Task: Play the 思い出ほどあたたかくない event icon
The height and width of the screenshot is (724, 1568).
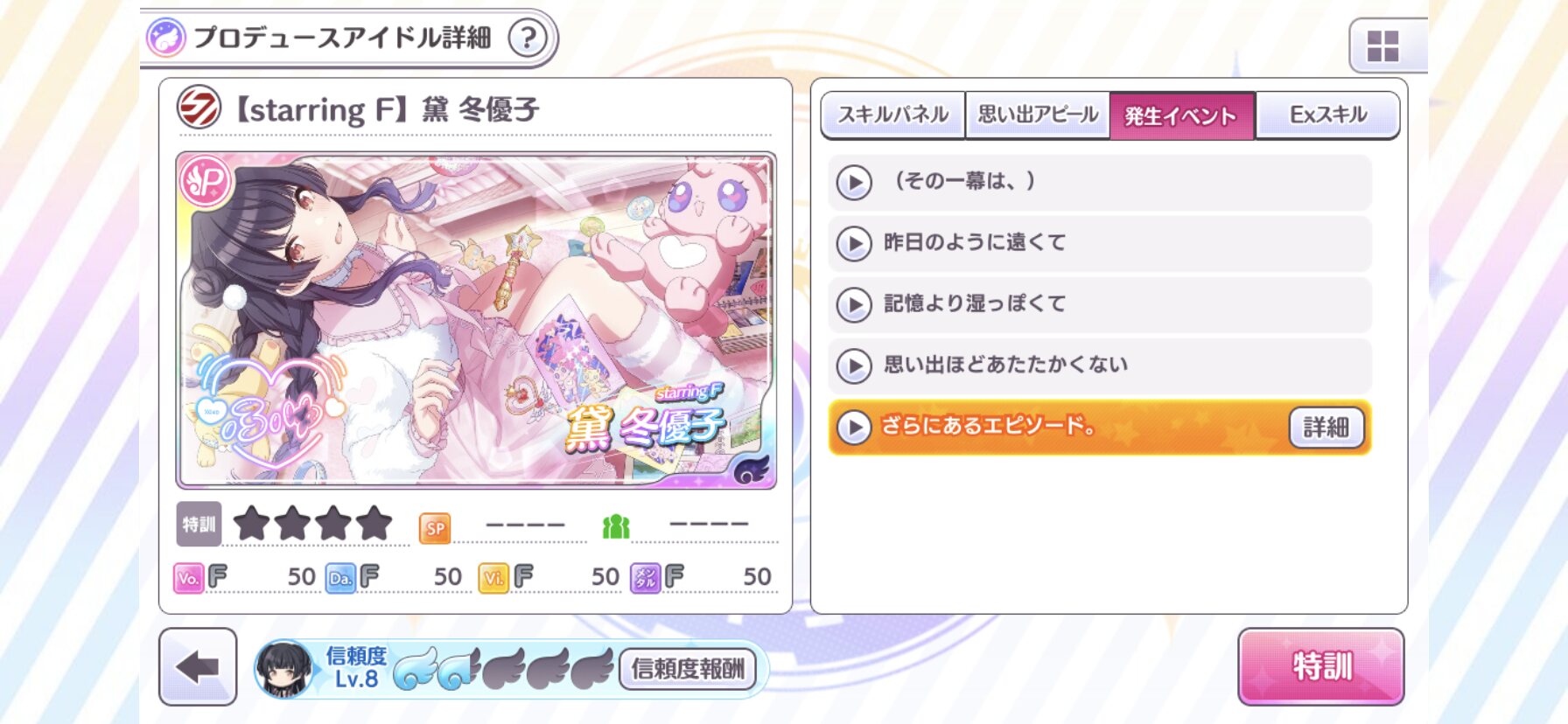Action: [854, 366]
